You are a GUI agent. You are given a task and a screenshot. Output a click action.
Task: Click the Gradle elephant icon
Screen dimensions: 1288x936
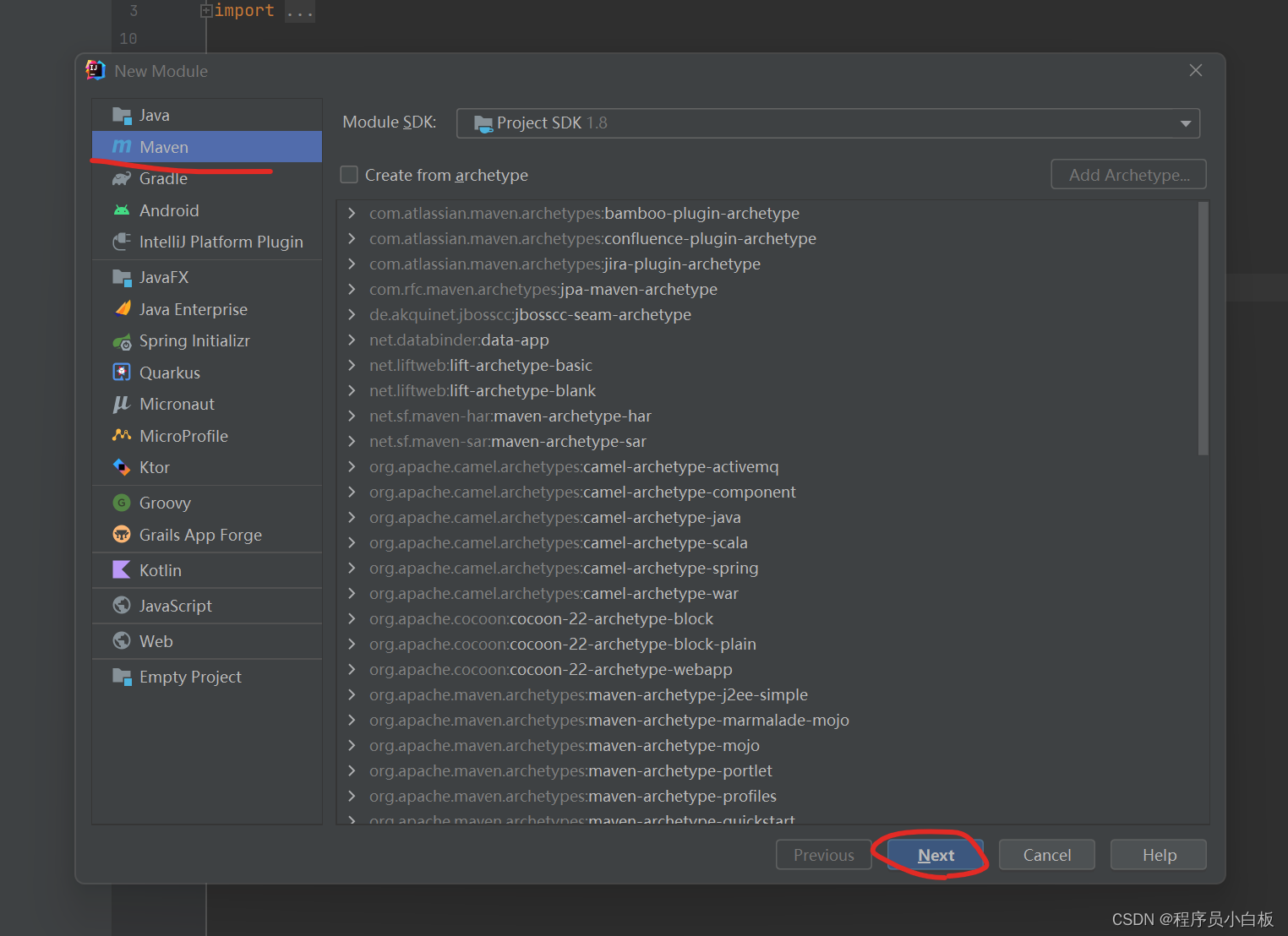(122, 178)
